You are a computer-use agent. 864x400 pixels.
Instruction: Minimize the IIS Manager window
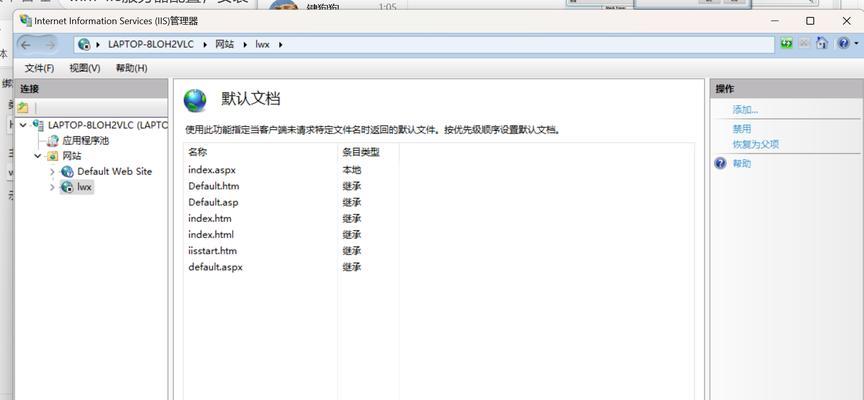(775, 21)
